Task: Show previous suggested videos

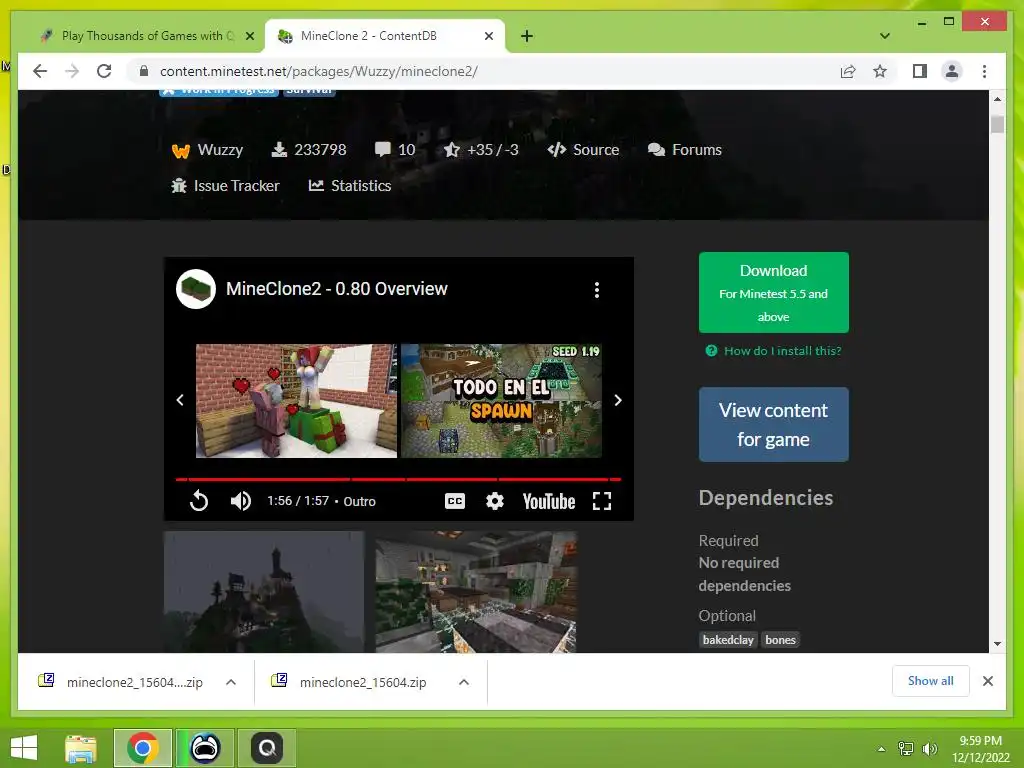Action: [180, 400]
